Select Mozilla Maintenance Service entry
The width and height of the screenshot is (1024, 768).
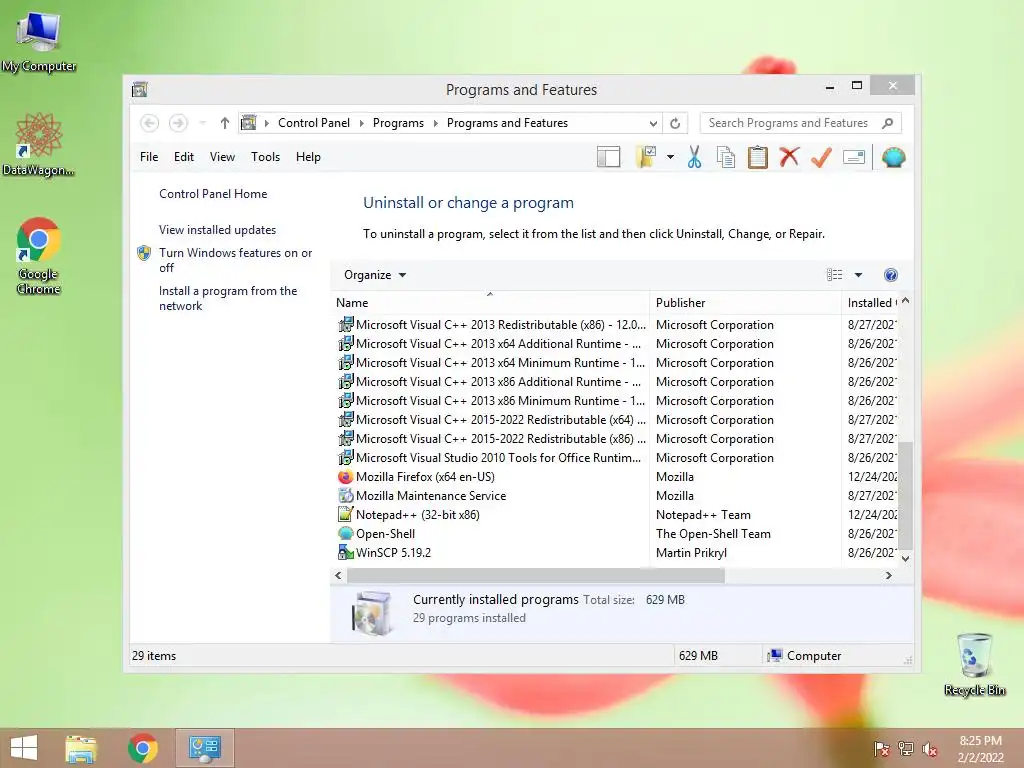click(x=431, y=496)
